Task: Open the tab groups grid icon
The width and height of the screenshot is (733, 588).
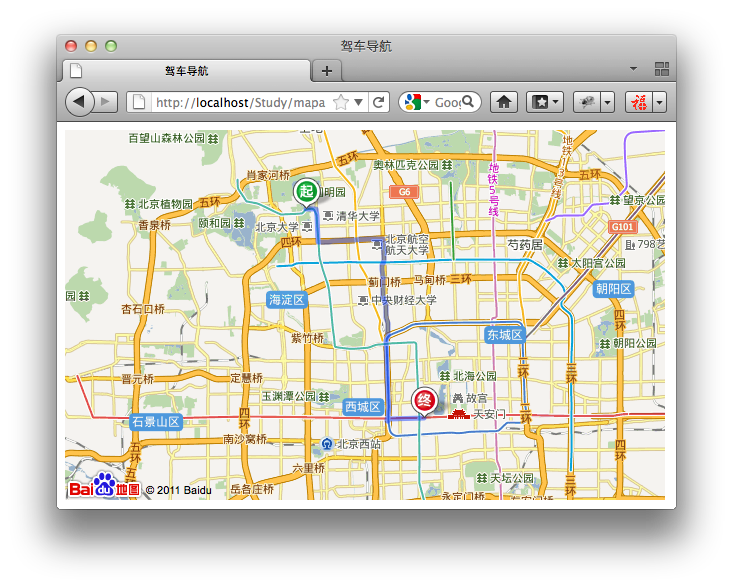Action: coord(662,69)
